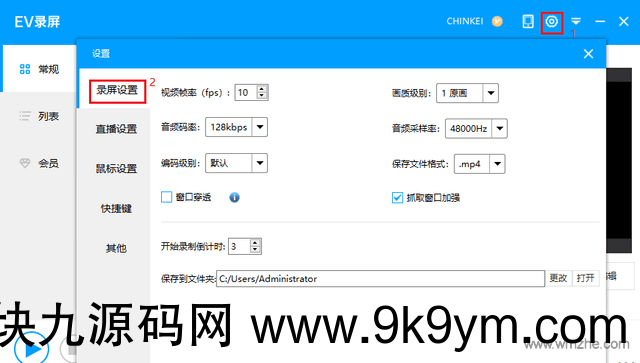Click the info icon beside 窗口穿透
This screenshot has height=363, width=640.
(x=234, y=198)
